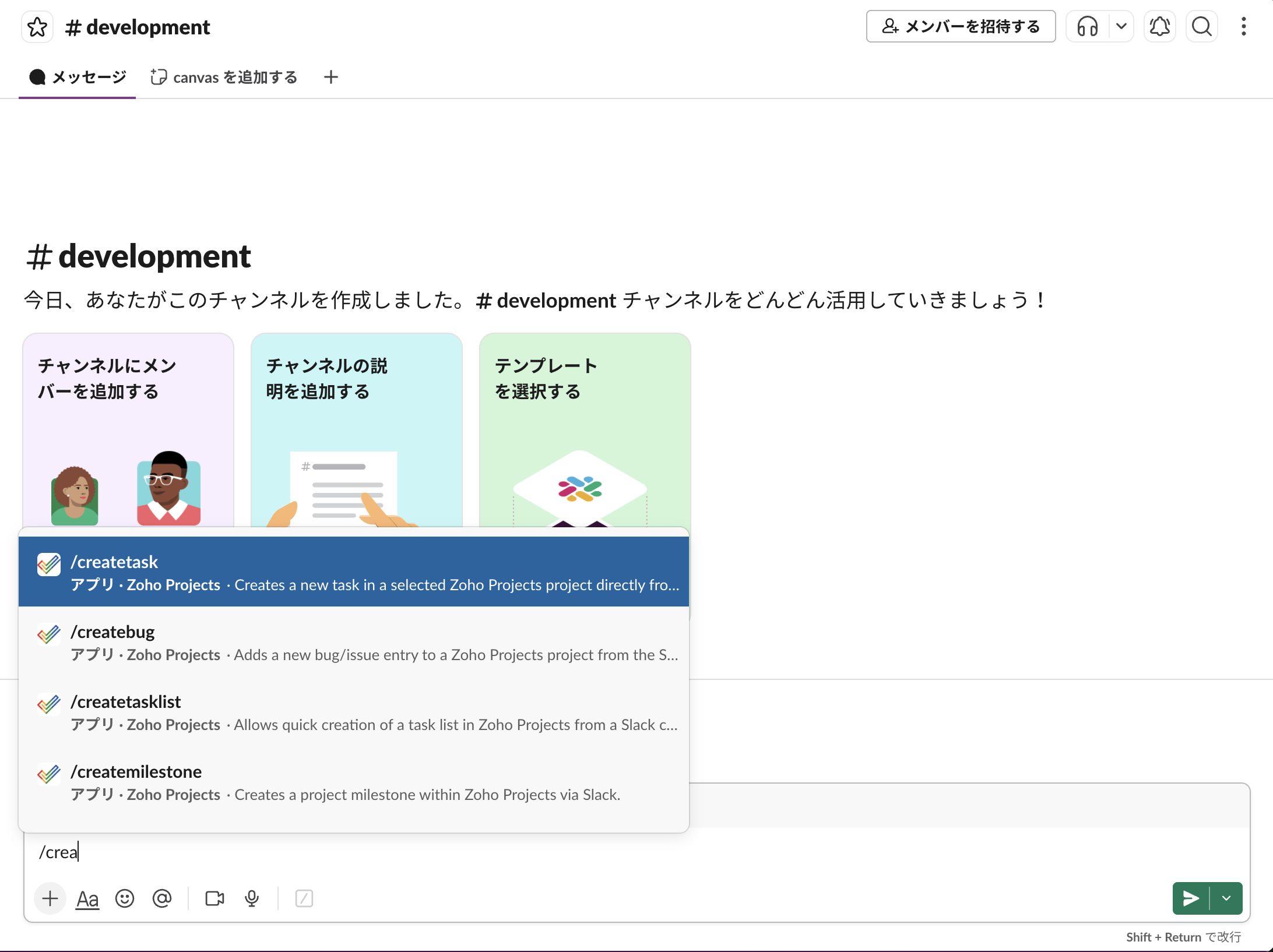
Task: Select the /createmilestone command
Action: click(x=354, y=782)
